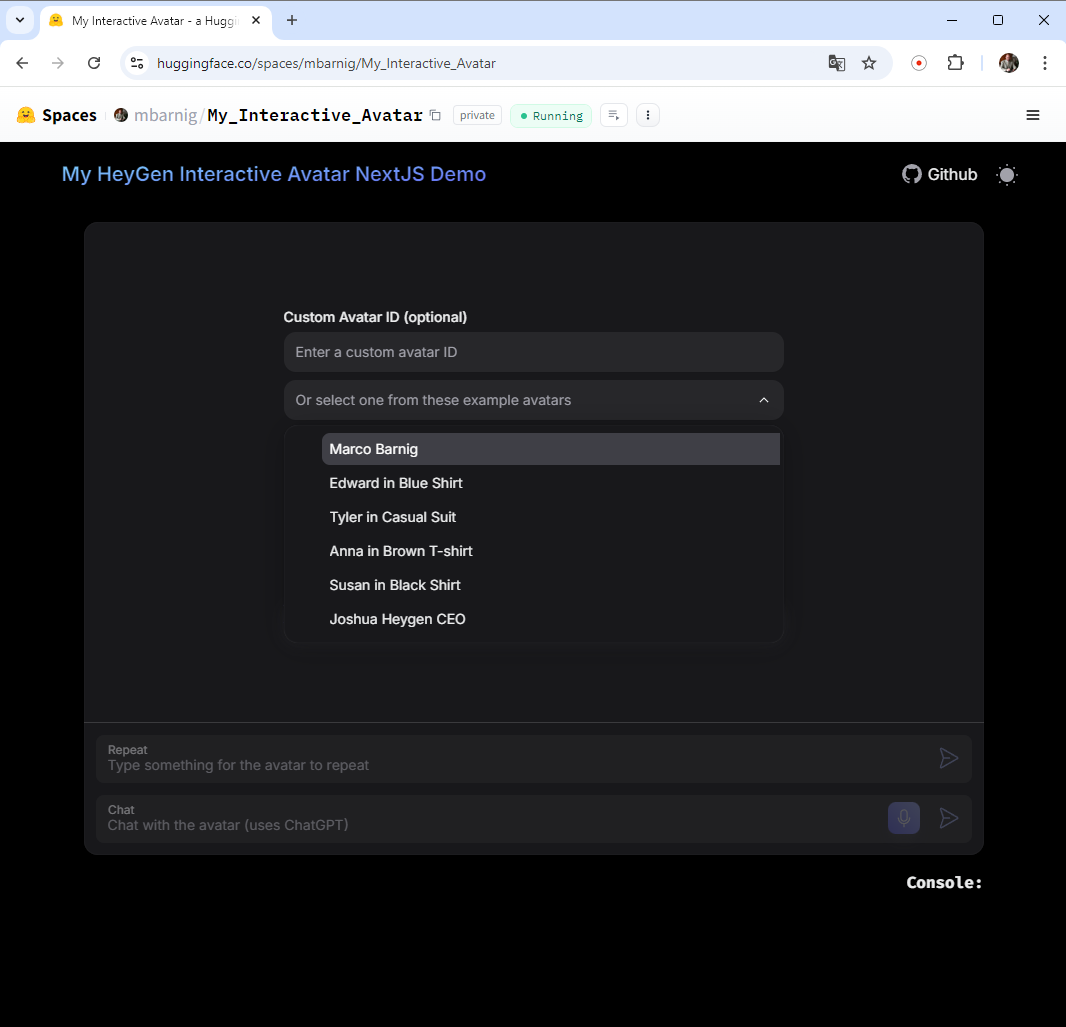
Task: Select Susan in Black Shirt avatar
Action: (551, 585)
